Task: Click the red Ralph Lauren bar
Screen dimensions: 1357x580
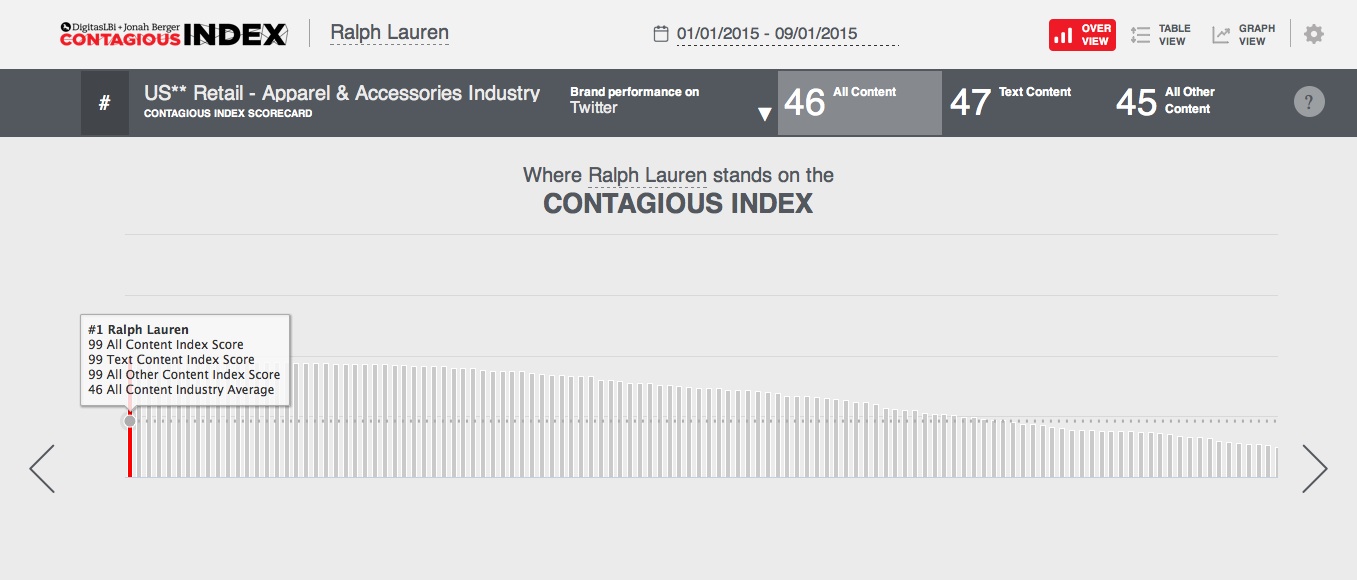Action: 130,443
